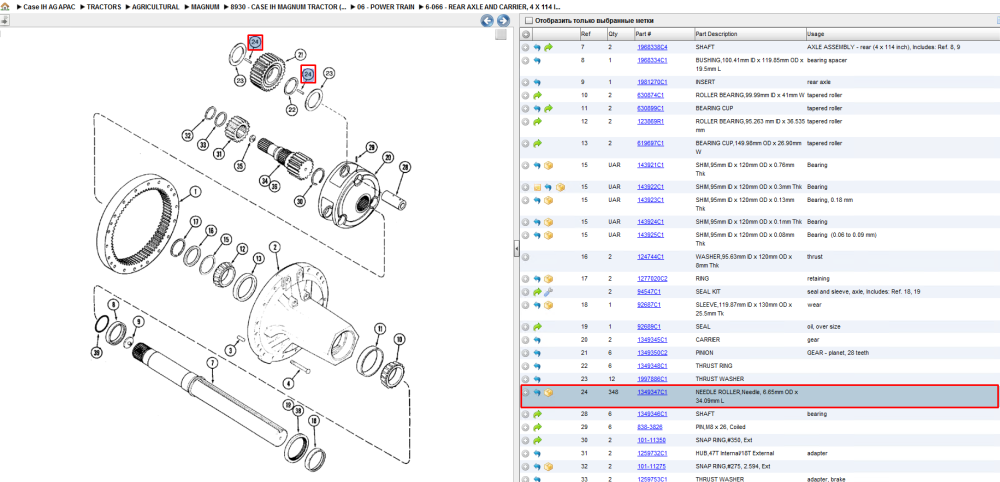1000x482 pixels.
Task: Open part number link 1968338C4
Action: tap(652, 47)
